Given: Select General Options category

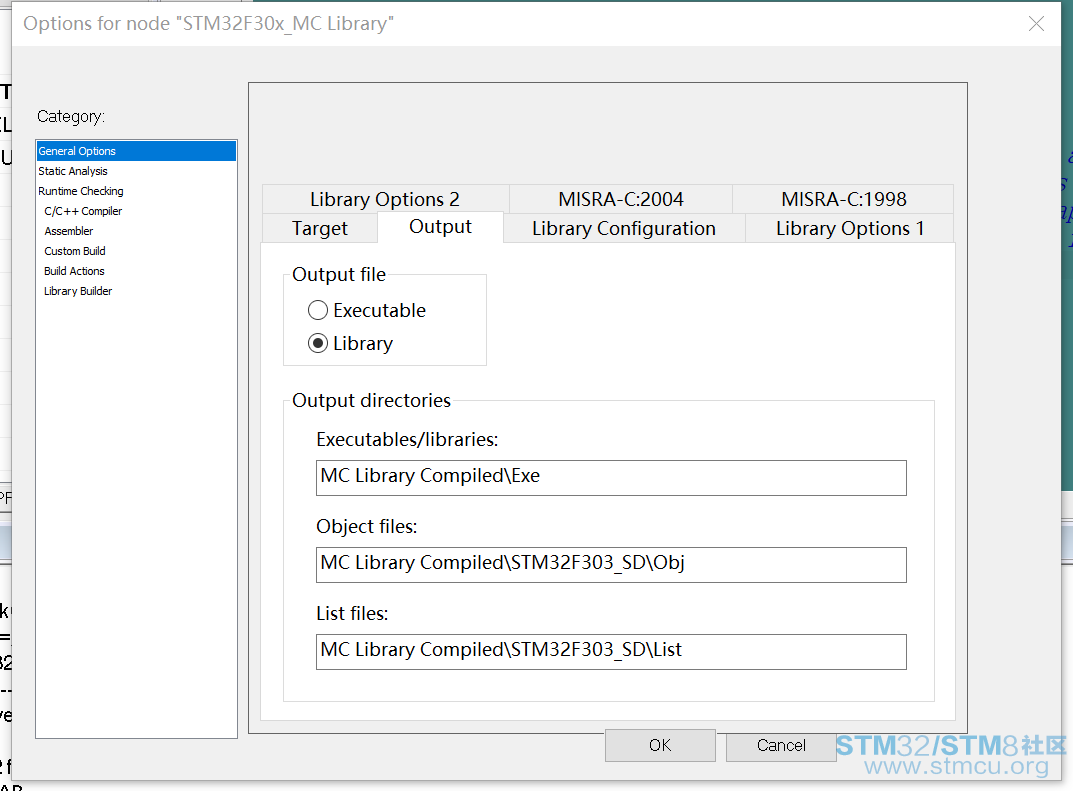Looking at the screenshot, I should tap(136, 151).
